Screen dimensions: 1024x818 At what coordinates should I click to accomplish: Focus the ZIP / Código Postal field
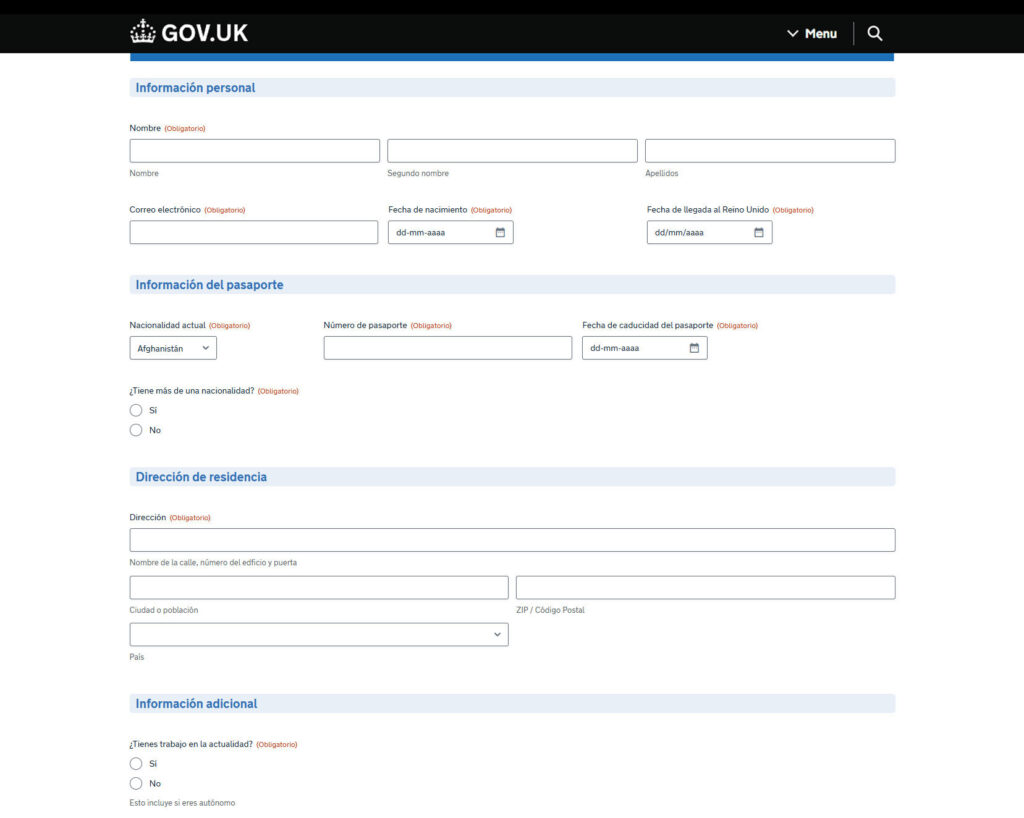pos(705,587)
